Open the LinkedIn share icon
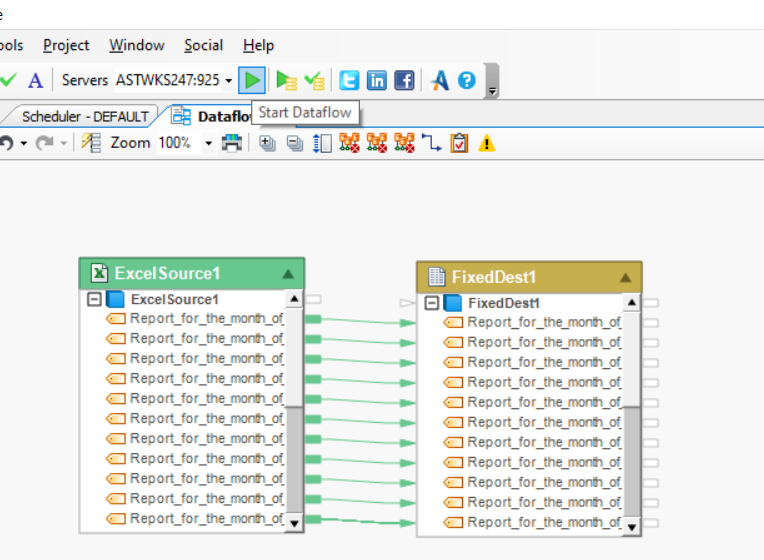 click(377, 80)
